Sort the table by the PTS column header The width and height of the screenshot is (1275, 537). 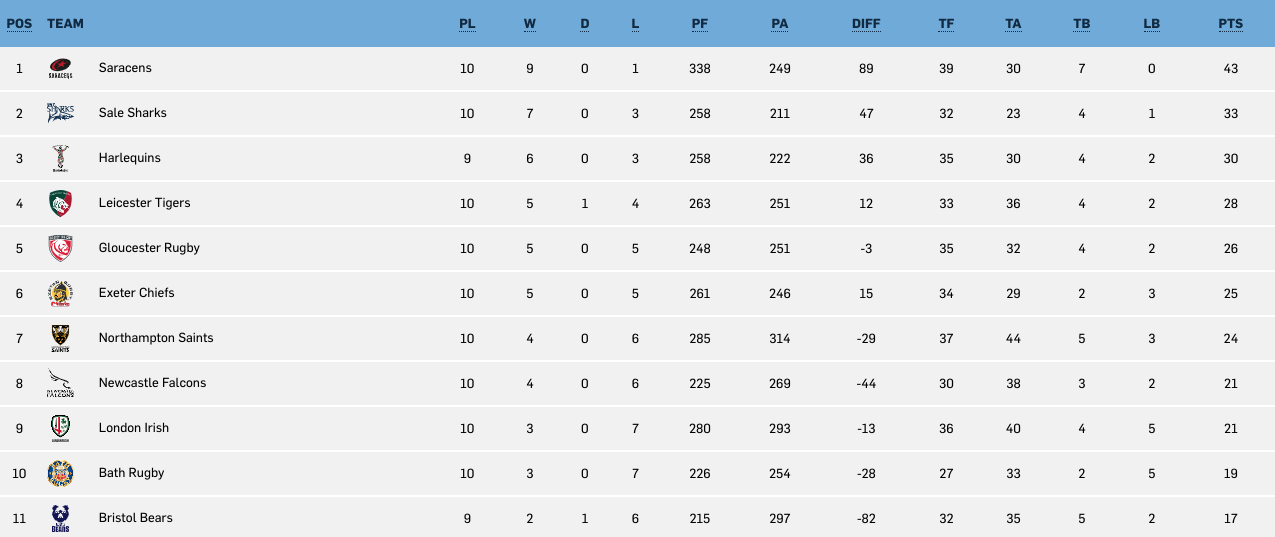click(x=1230, y=24)
